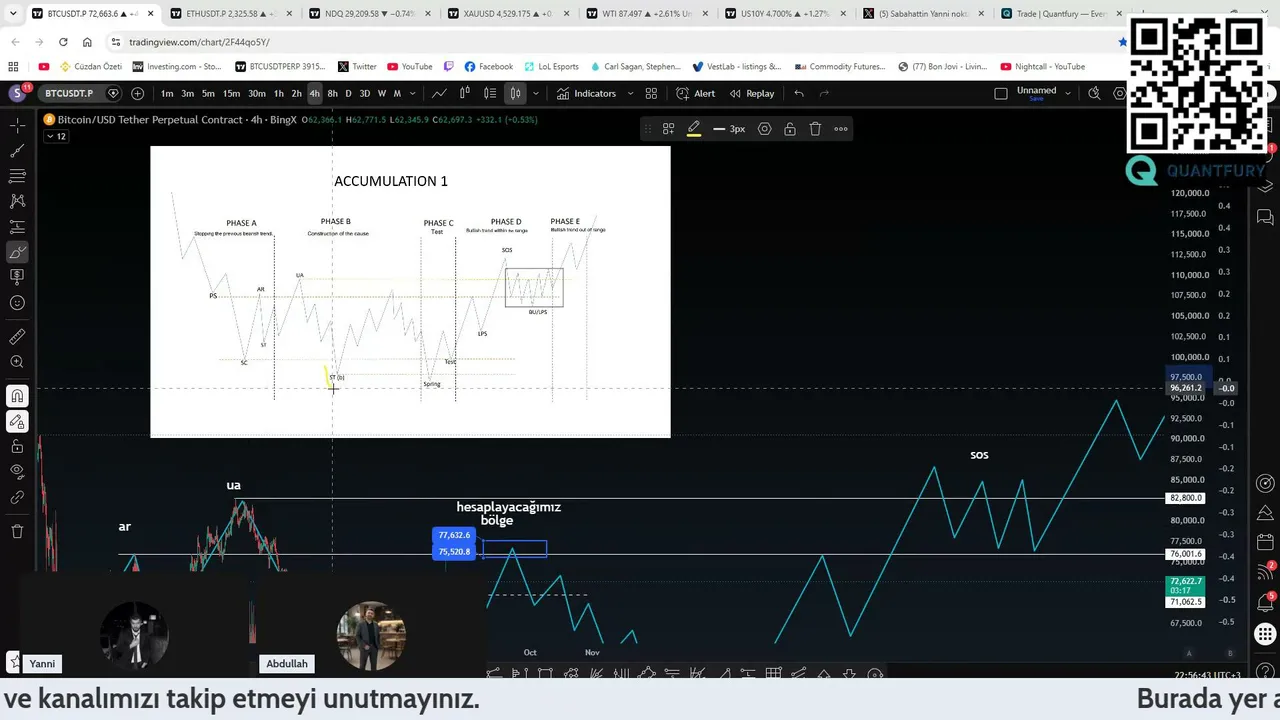The height and width of the screenshot is (720, 1280).
Task: Start bar Replay mode
Action: click(752, 93)
